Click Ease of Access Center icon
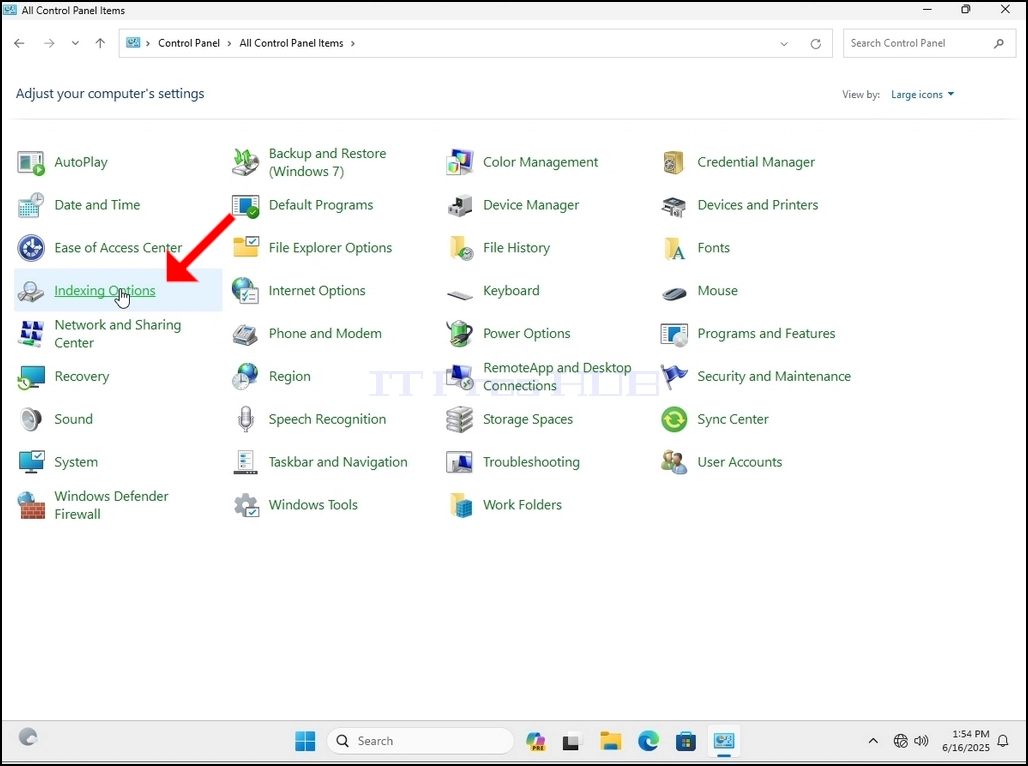This screenshot has width=1028, height=766. (x=30, y=248)
